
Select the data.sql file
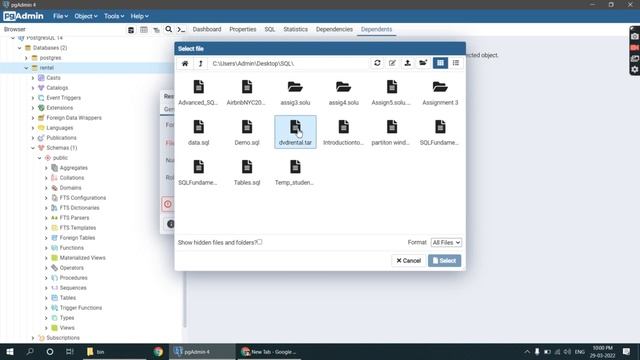point(198,132)
